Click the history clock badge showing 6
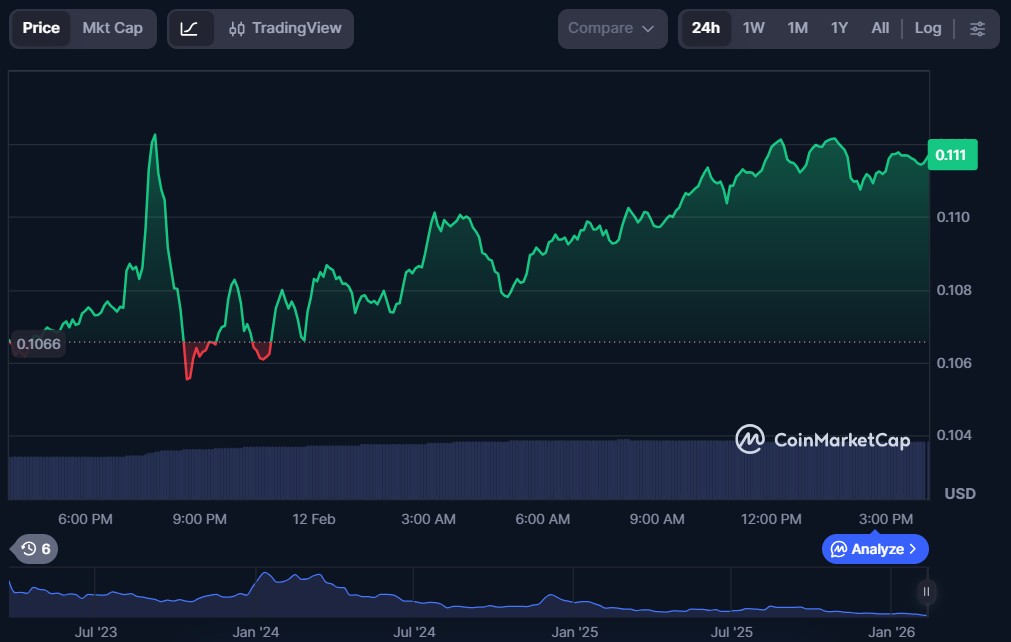This screenshot has width=1011, height=642. click(x=35, y=548)
